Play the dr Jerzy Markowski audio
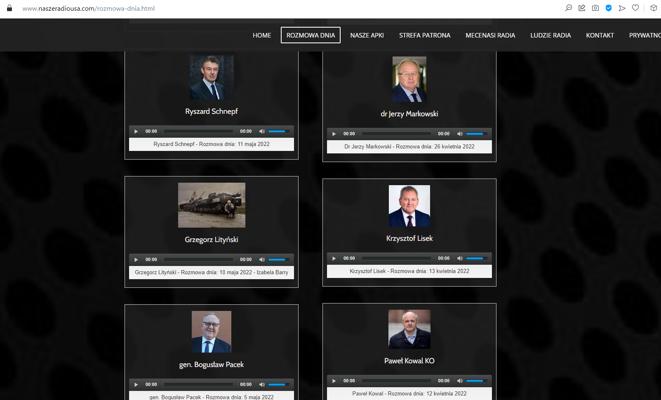 334,134
